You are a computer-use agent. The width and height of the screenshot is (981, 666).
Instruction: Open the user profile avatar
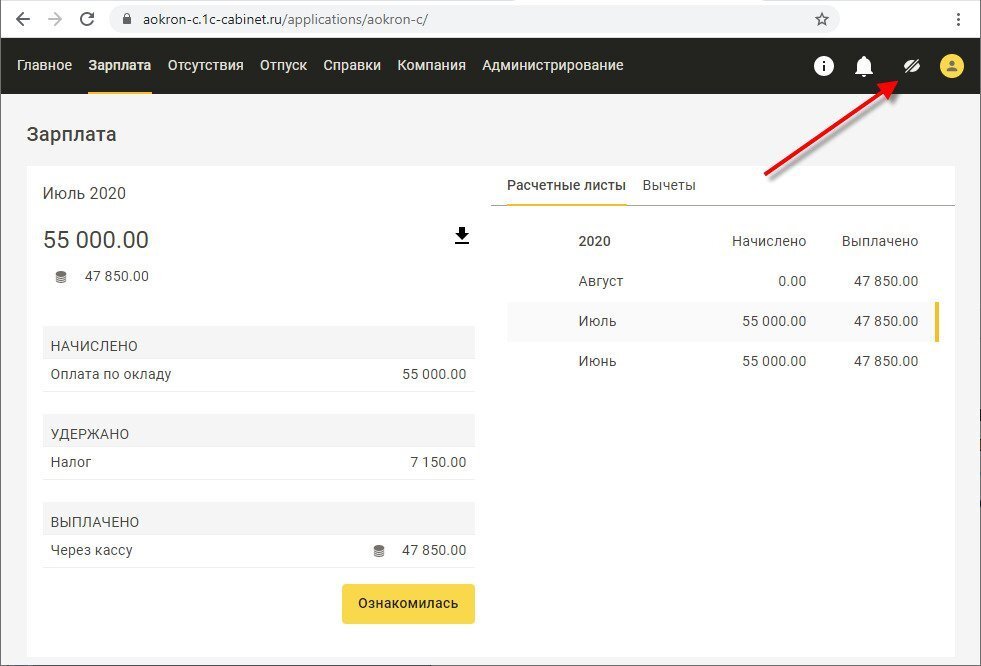pyautogui.click(x=952, y=66)
